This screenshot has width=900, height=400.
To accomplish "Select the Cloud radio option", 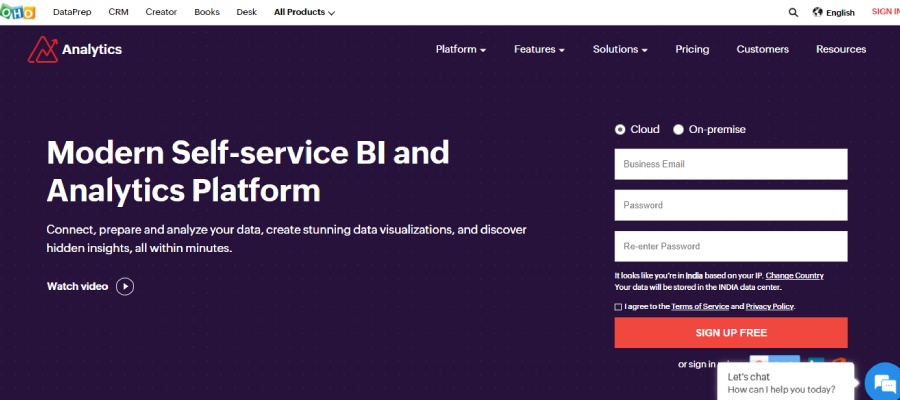I will (620, 129).
